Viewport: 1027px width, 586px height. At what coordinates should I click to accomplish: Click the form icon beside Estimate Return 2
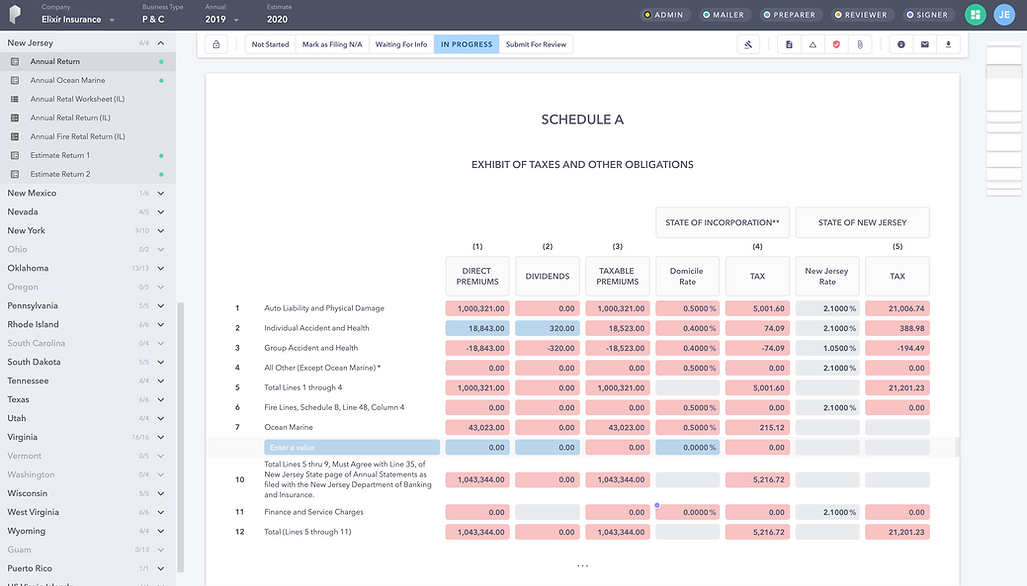14,174
